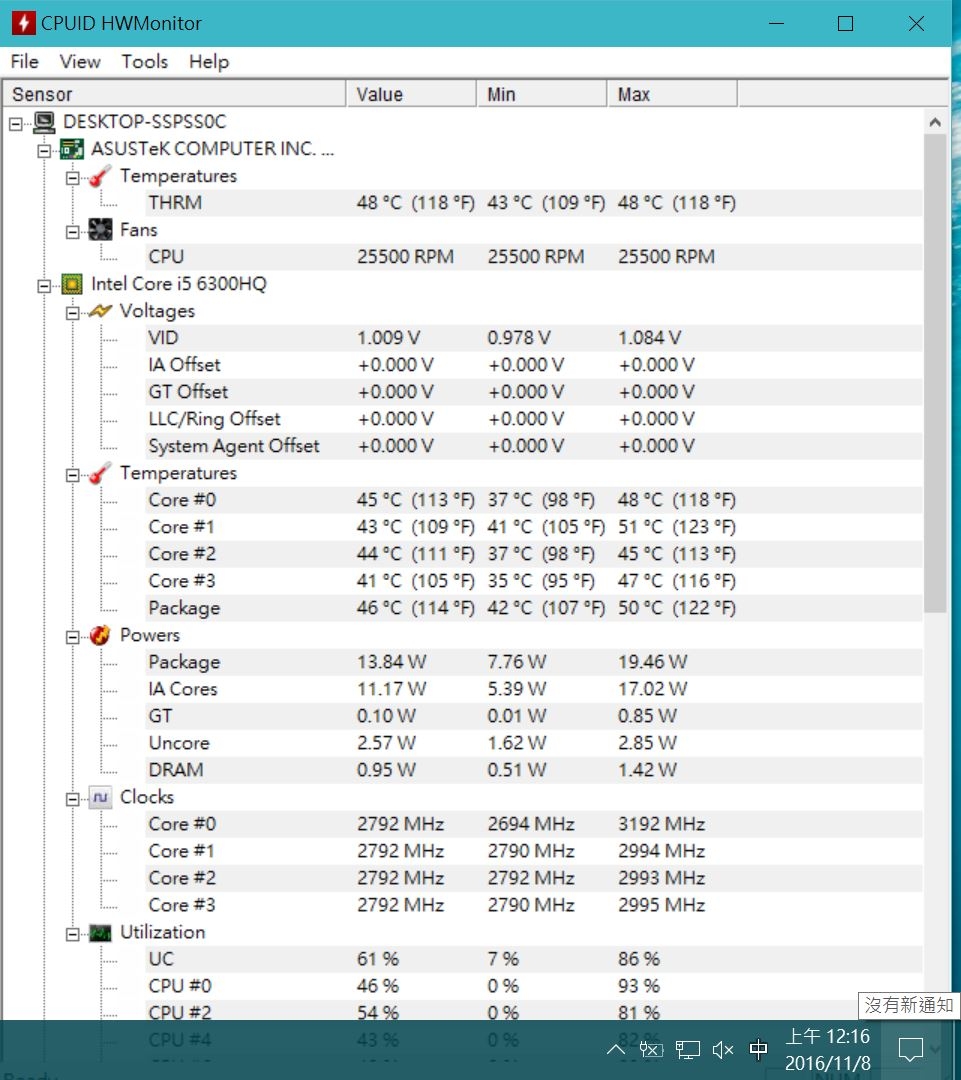Open the Help menu
Image resolution: width=961 pixels, height=1080 pixels.
coord(209,62)
